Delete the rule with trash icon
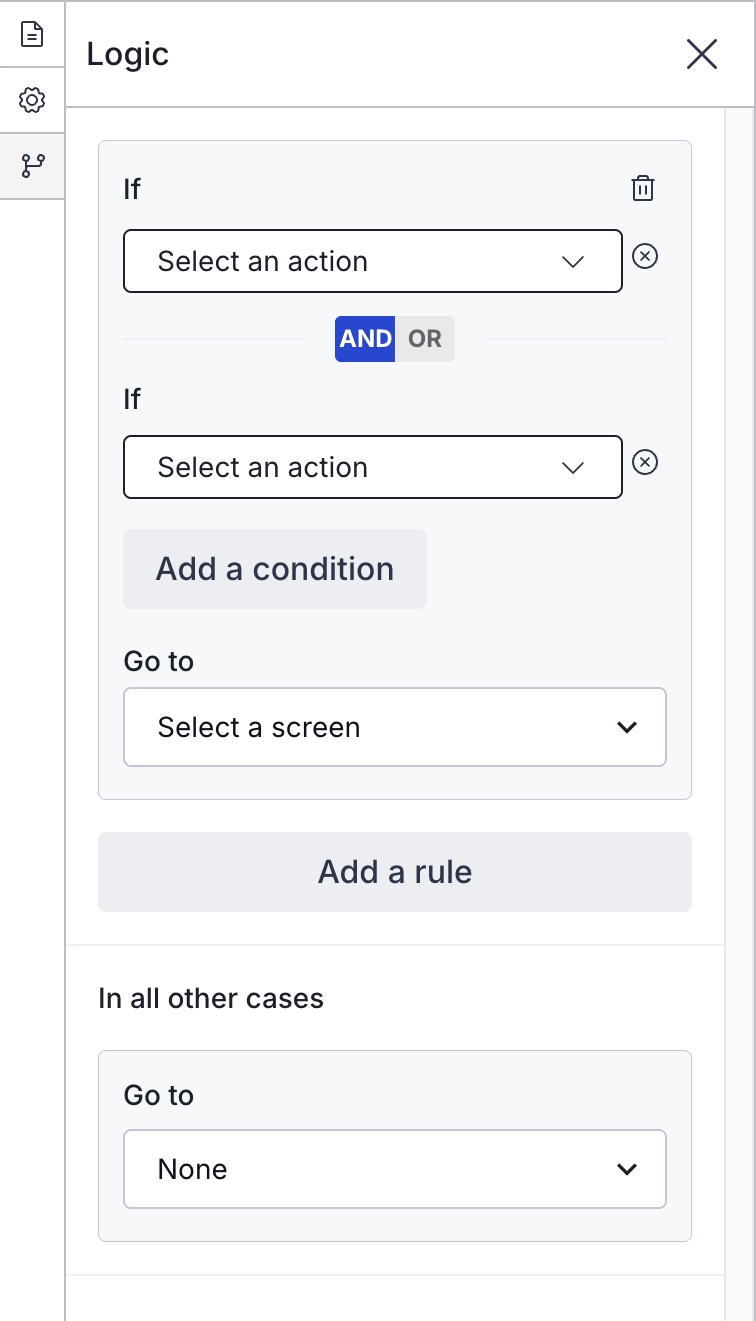Viewport: 756px width, 1321px height. [643, 188]
